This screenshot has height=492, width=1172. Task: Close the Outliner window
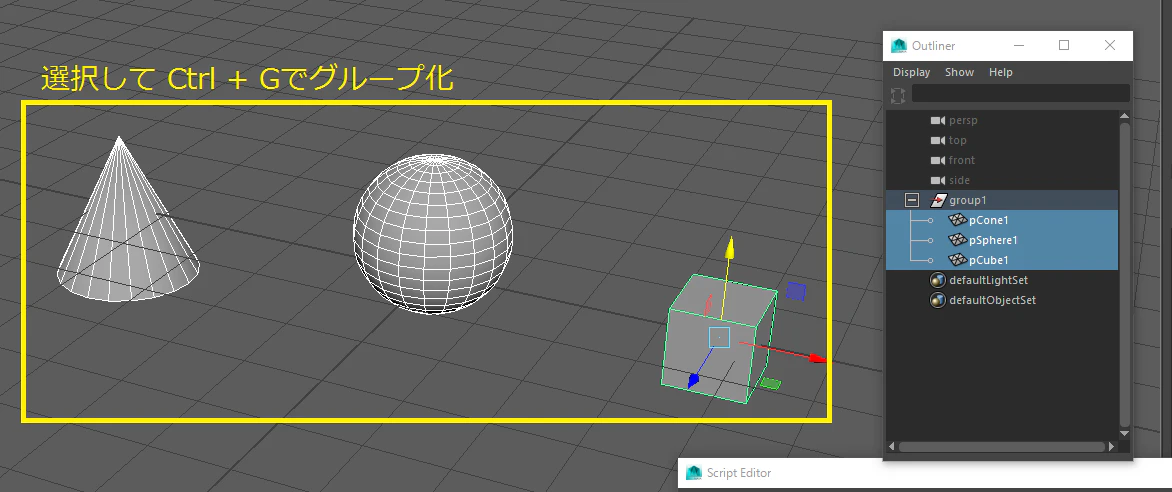(1110, 46)
